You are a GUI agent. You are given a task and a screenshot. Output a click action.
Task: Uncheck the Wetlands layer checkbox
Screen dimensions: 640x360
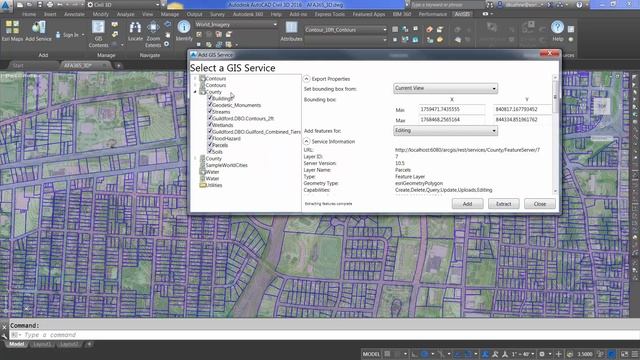click(x=210, y=124)
